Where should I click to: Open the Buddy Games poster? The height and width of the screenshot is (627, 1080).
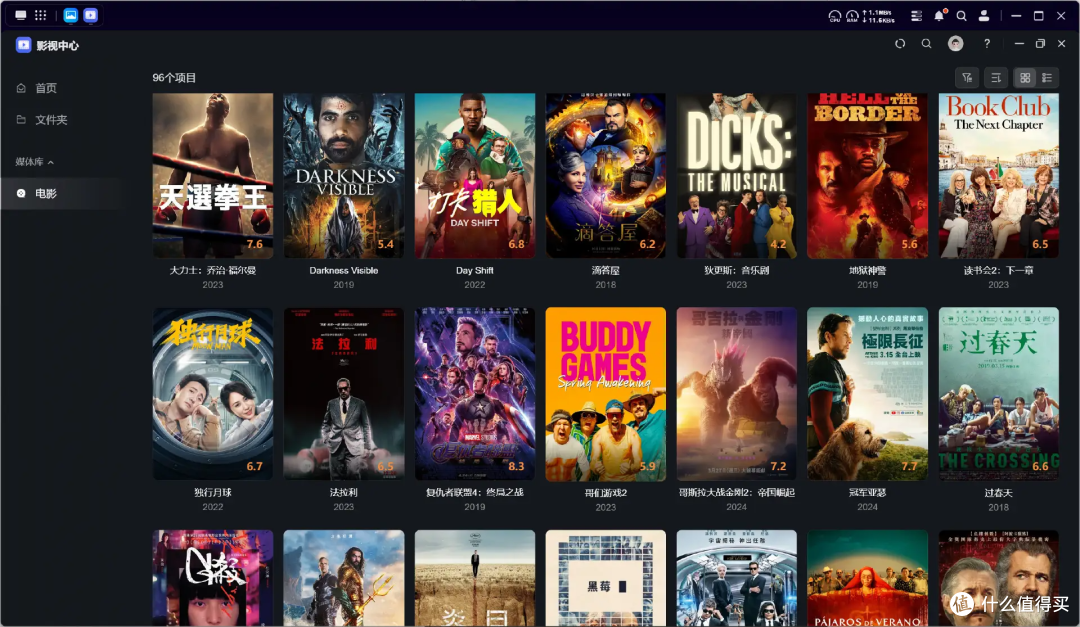pos(605,393)
